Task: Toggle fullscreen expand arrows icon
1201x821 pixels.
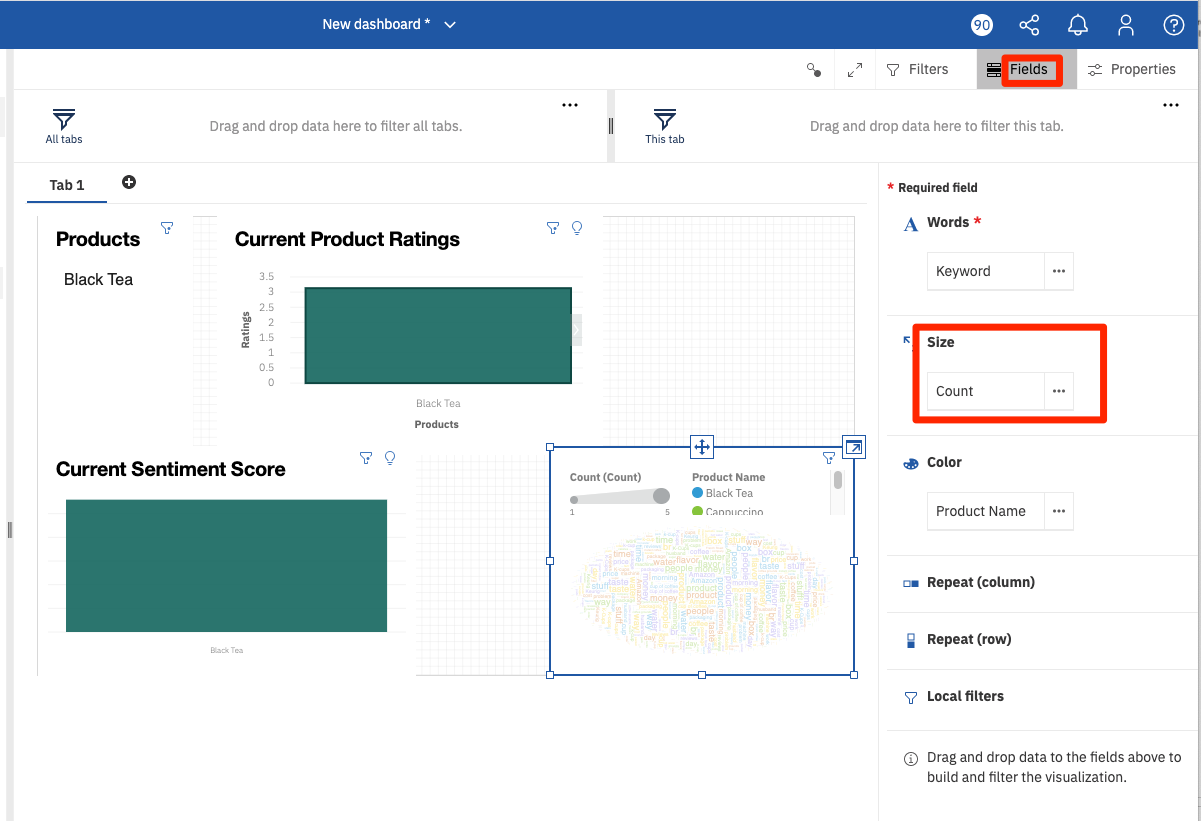Action: click(855, 70)
